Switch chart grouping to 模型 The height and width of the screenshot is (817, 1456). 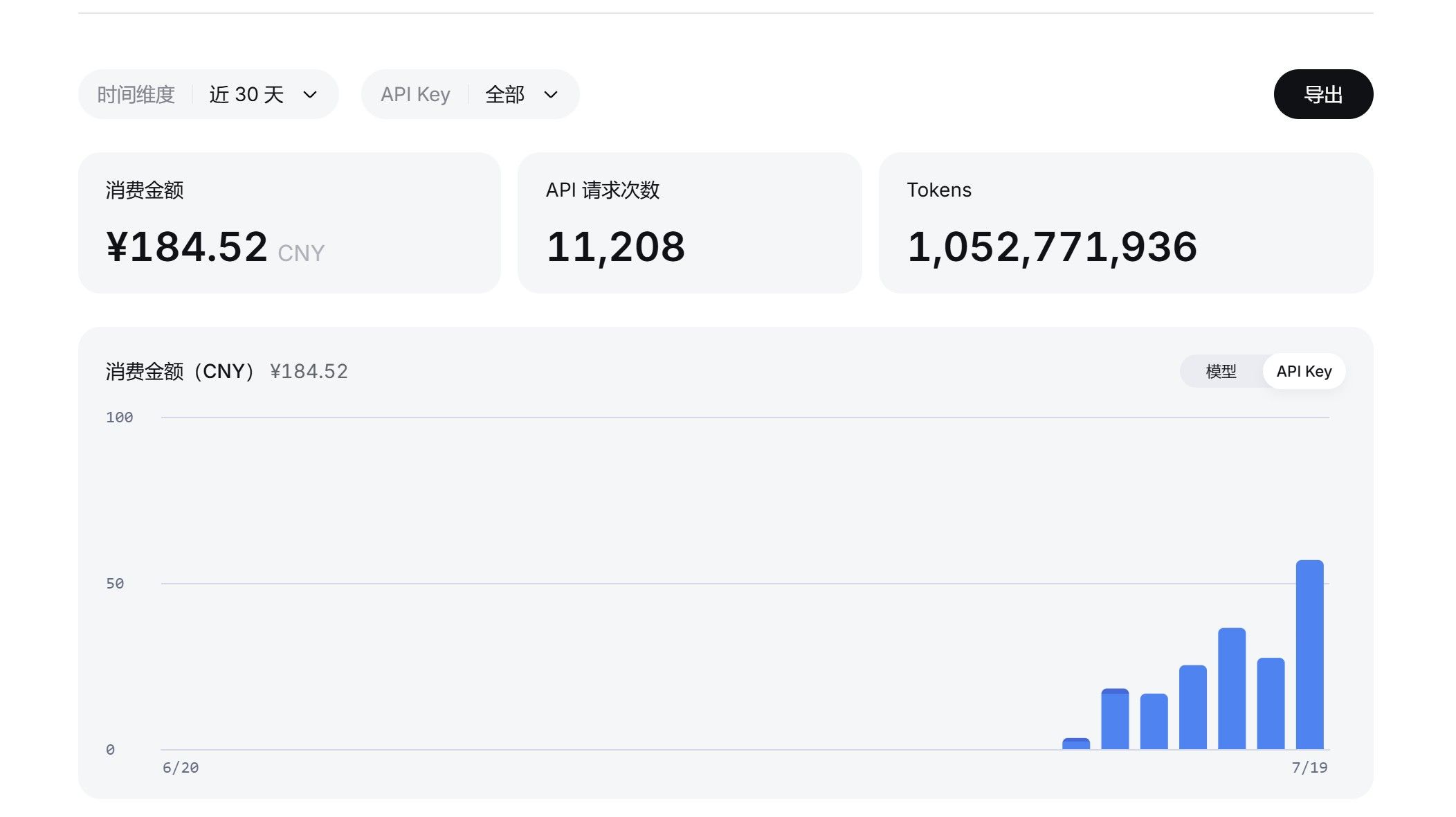1221,372
